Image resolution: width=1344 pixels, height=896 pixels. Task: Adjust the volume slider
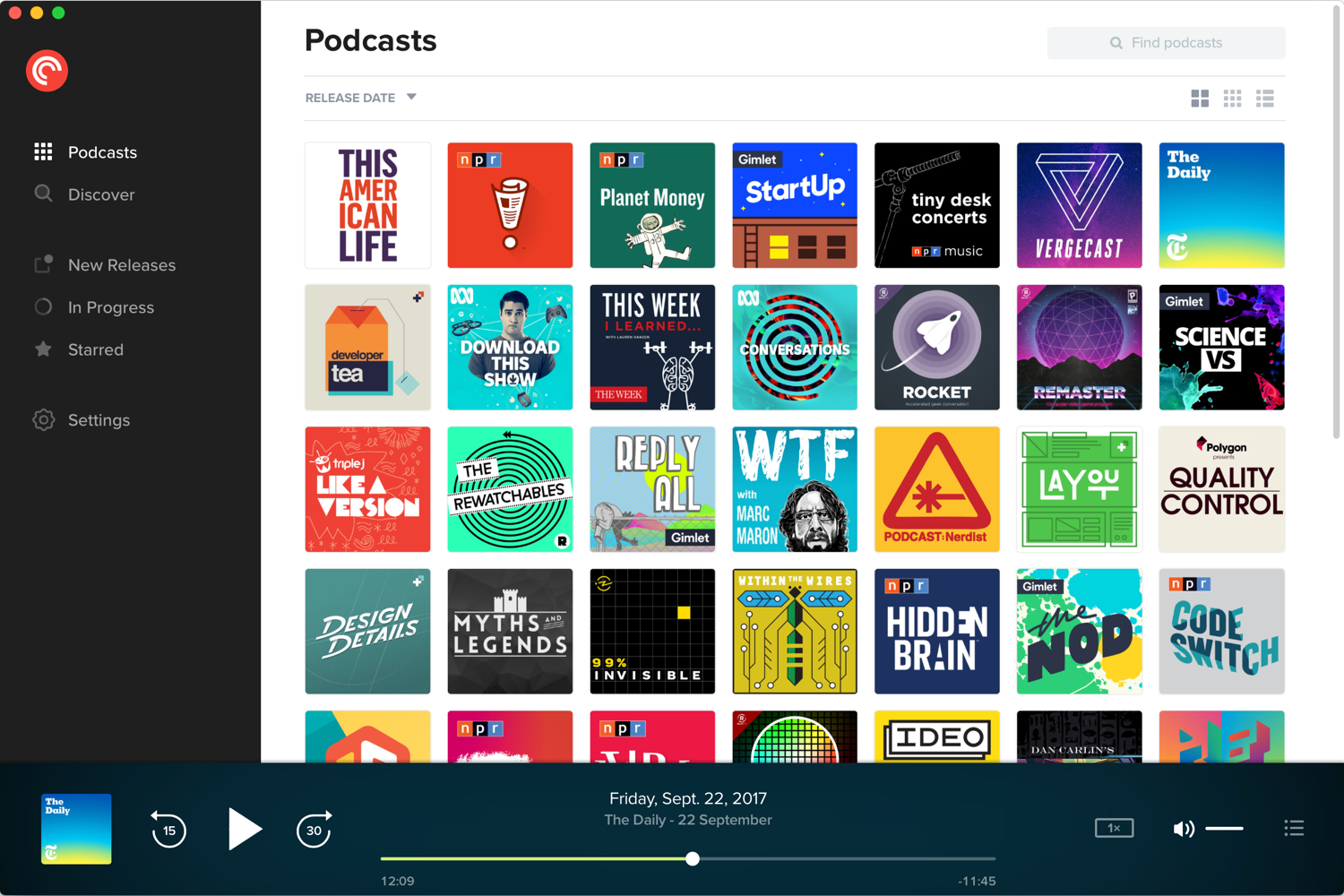click(x=1224, y=829)
